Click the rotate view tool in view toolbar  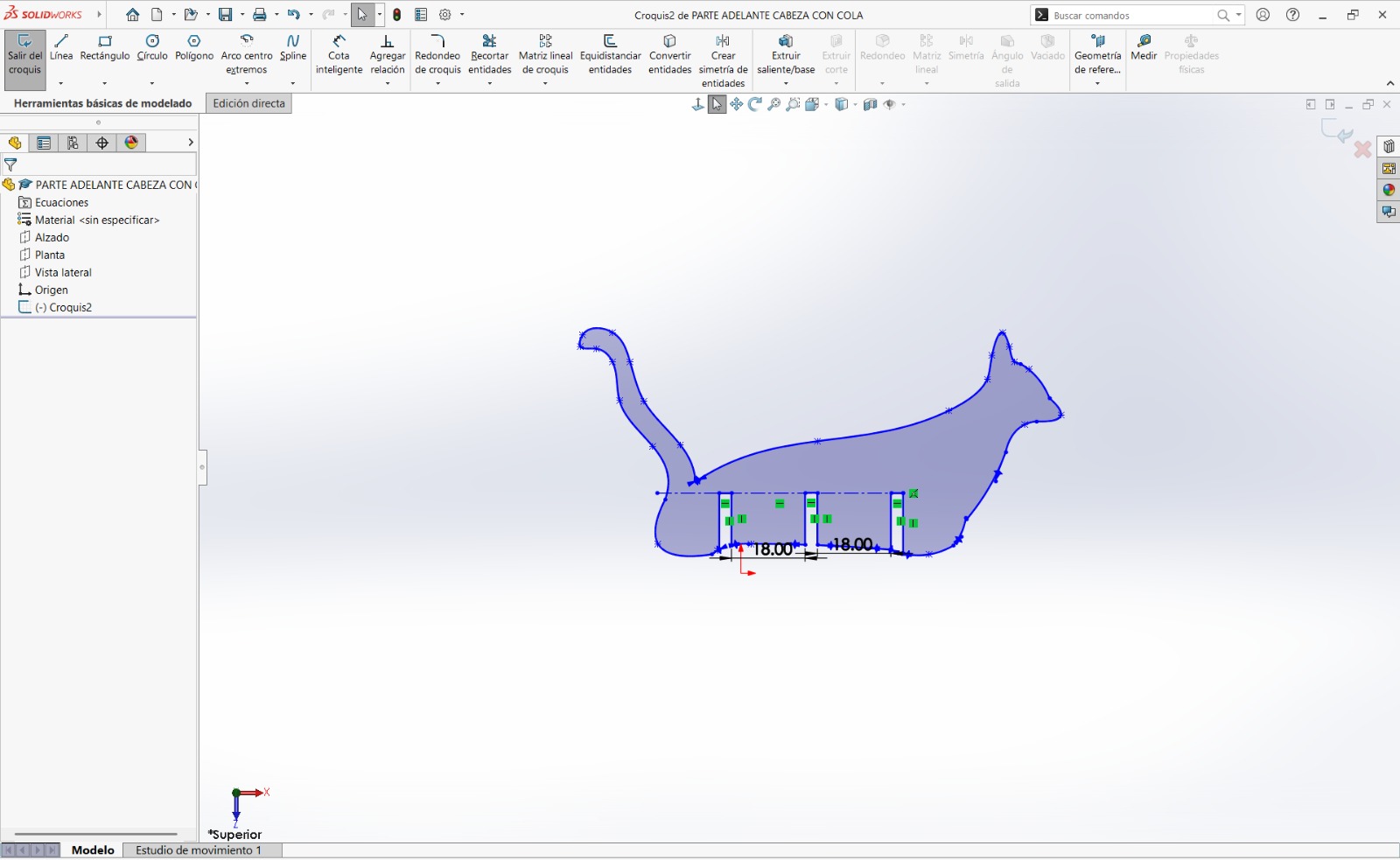pyautogui.click(x=755, y=104)
